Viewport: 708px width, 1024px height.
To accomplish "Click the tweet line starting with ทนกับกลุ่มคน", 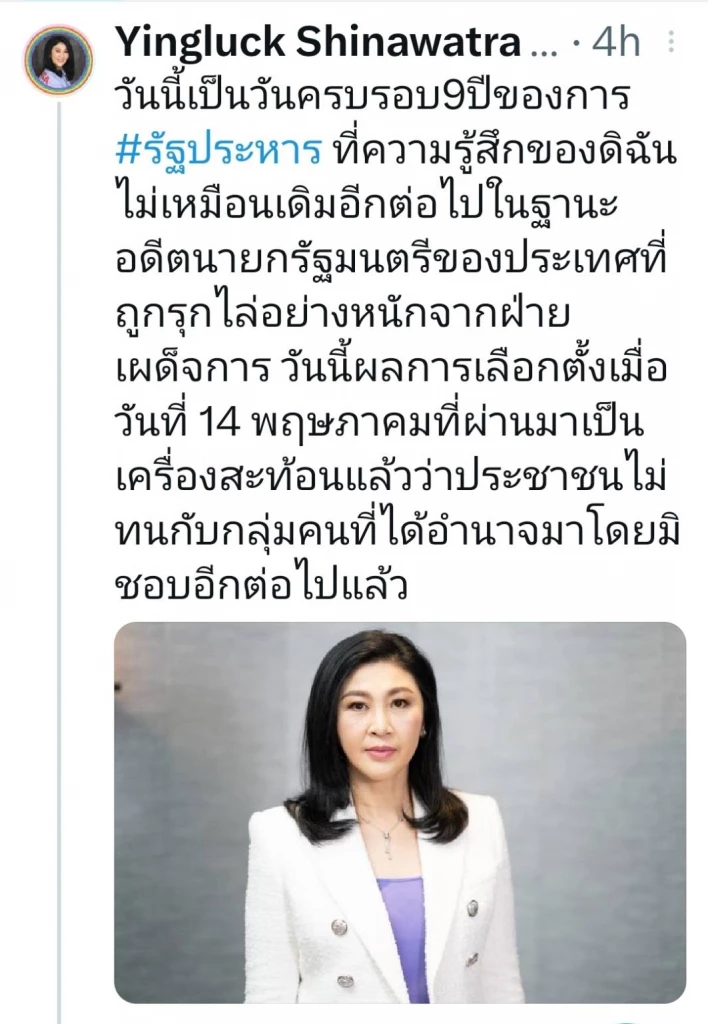I will point(398,532).
